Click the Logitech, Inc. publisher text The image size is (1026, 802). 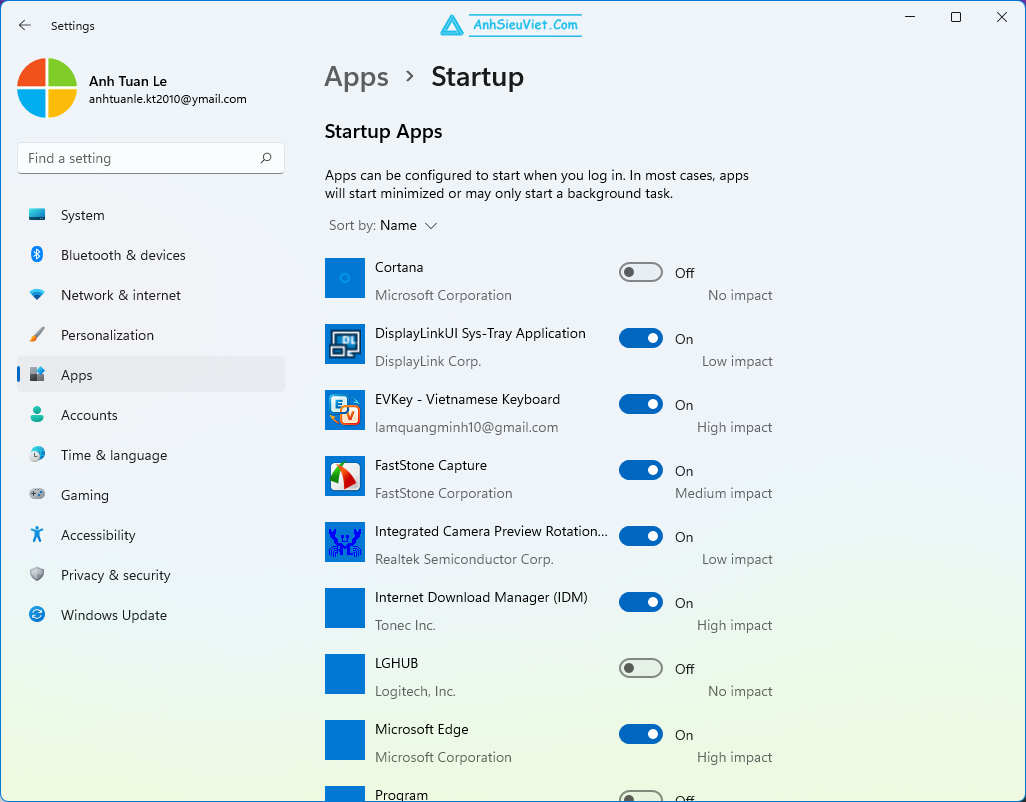click(x=415, y=691)
